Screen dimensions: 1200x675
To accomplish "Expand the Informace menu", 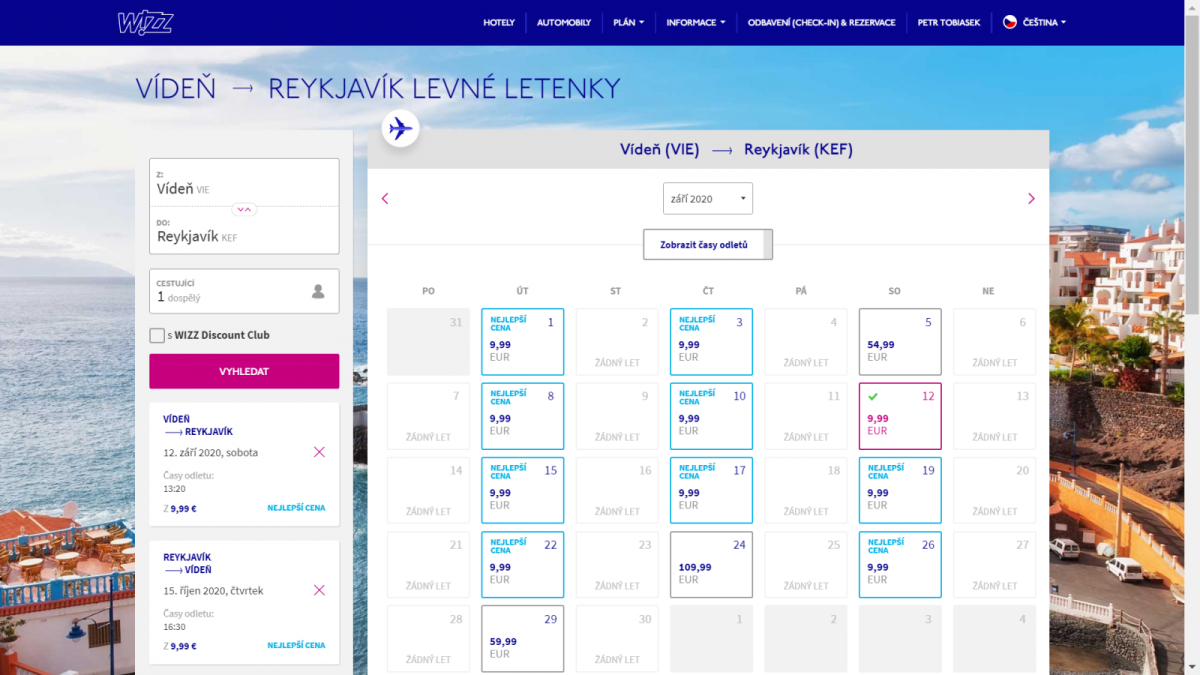I will [695, 22].
